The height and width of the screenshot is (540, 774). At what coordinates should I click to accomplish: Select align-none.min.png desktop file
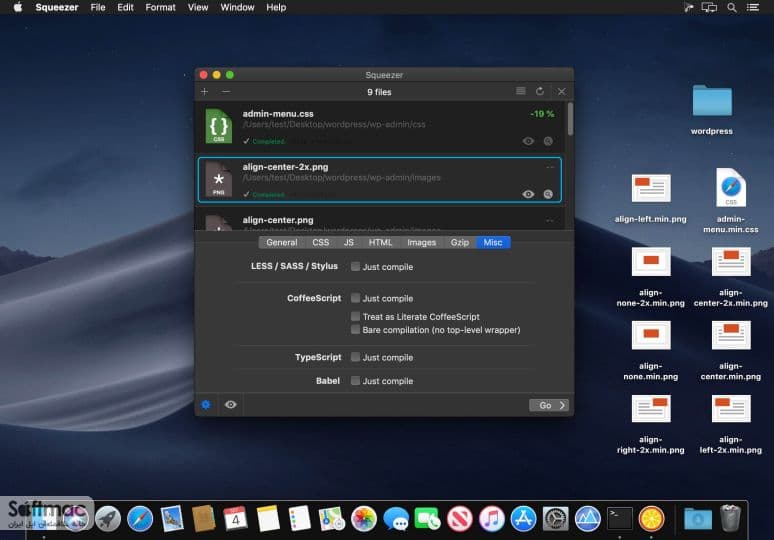click(x=651, y=335)
